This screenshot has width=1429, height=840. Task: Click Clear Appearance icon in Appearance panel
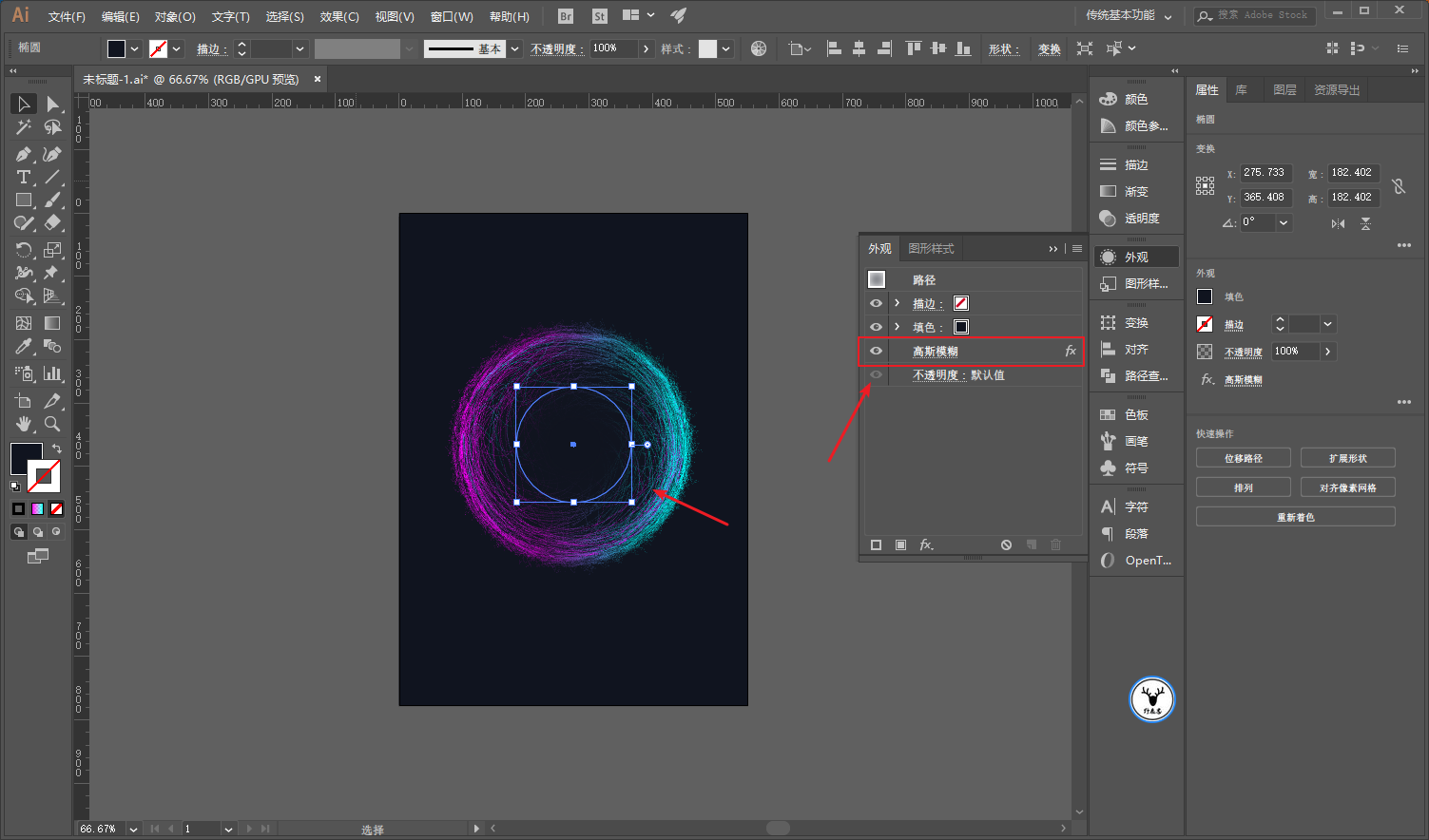(1006, 544)
